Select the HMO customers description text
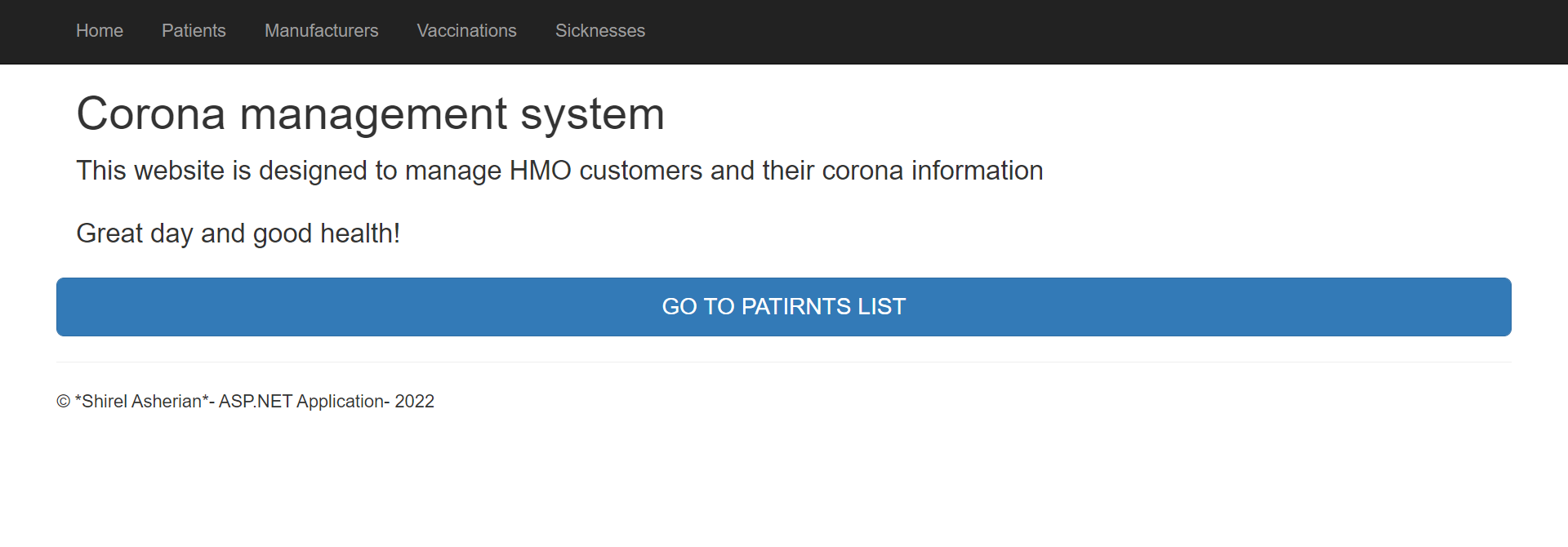Viewport: 1568px width, 547px height. pos(559,171)
